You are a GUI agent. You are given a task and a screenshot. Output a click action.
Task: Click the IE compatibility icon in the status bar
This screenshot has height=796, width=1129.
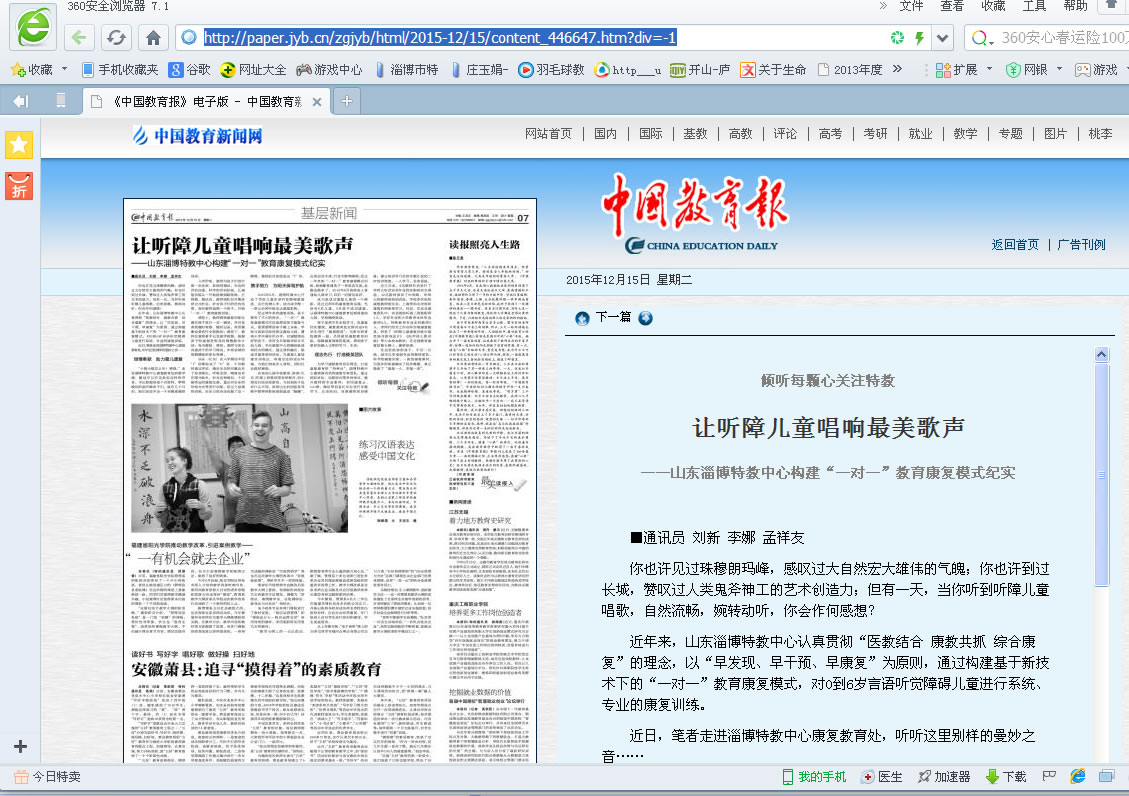coord(1077,775)
